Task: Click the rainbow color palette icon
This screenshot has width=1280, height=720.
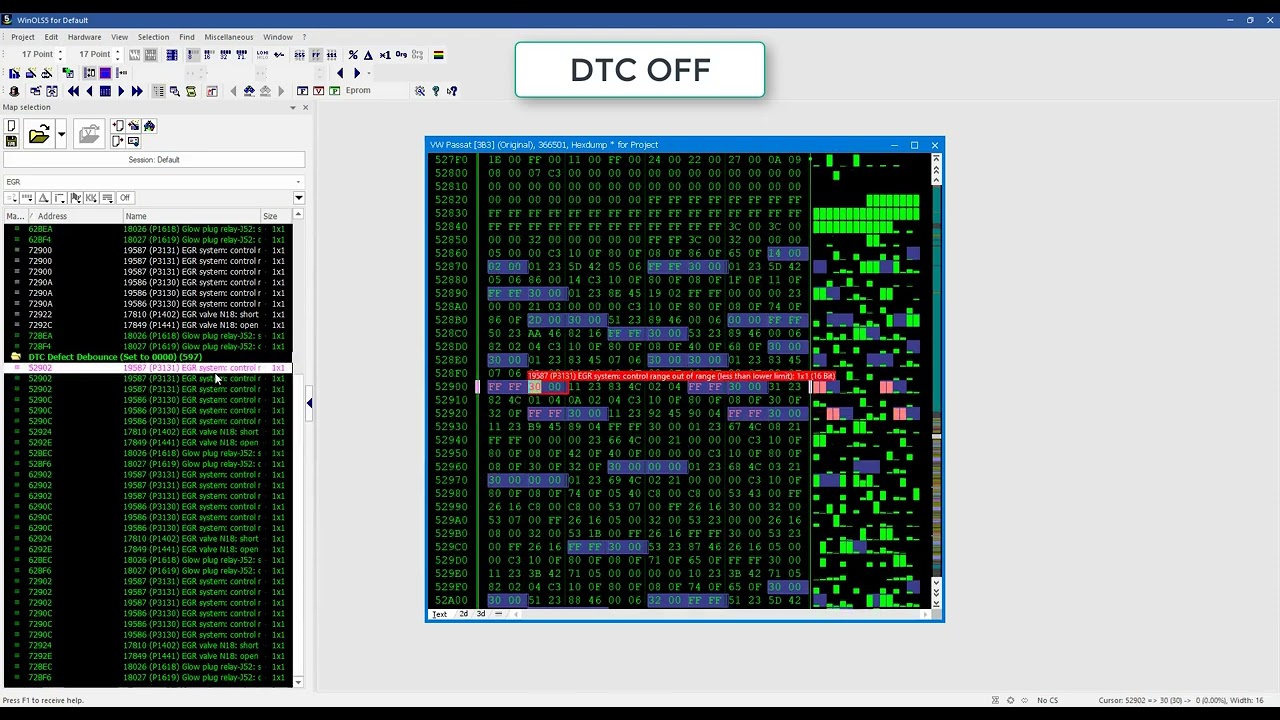Action: [x=438, y=55]
